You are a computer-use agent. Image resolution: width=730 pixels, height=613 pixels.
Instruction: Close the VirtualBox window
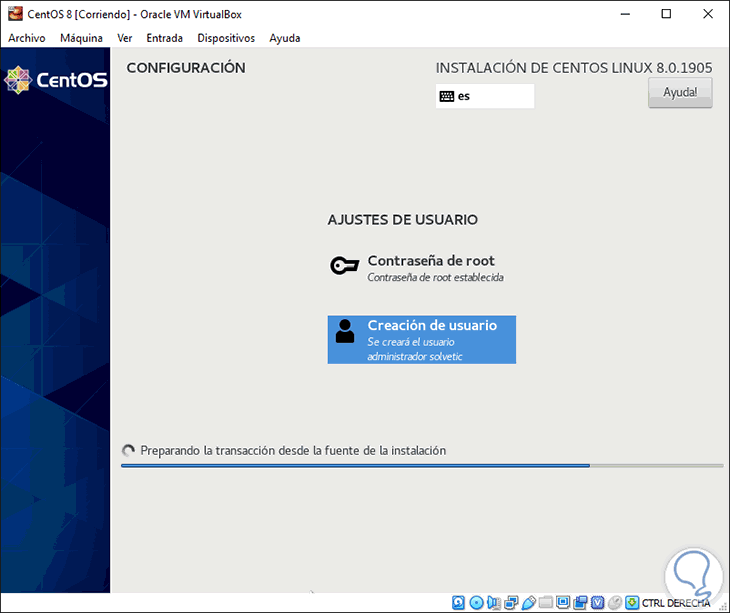pos(708,14)
